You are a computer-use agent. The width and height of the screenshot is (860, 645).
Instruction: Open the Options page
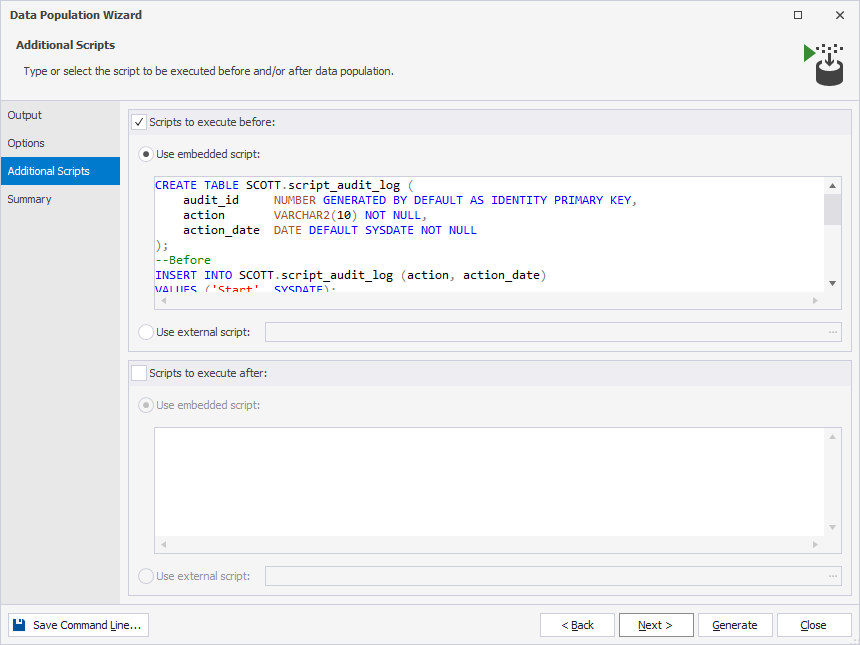[x=60, y=143]
